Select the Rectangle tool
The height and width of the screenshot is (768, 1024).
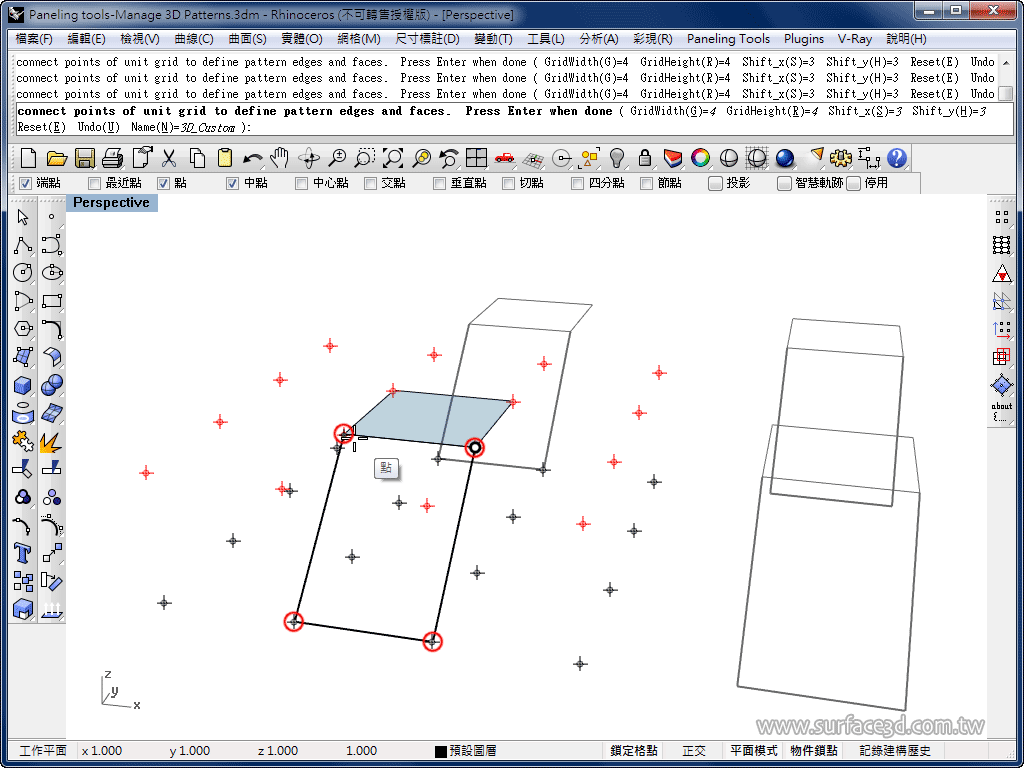pos(52,301)
